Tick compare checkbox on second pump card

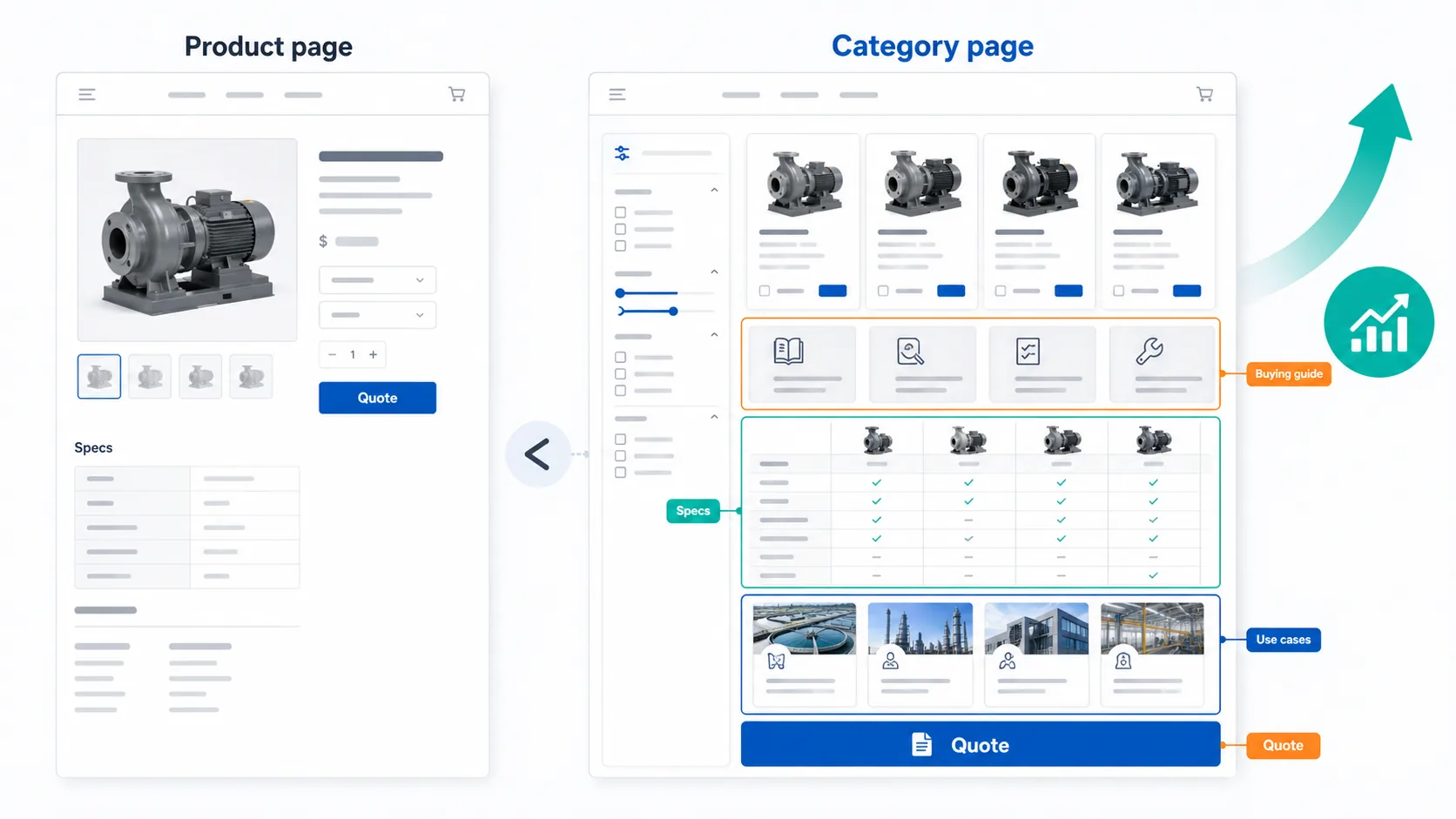[883, 291]
